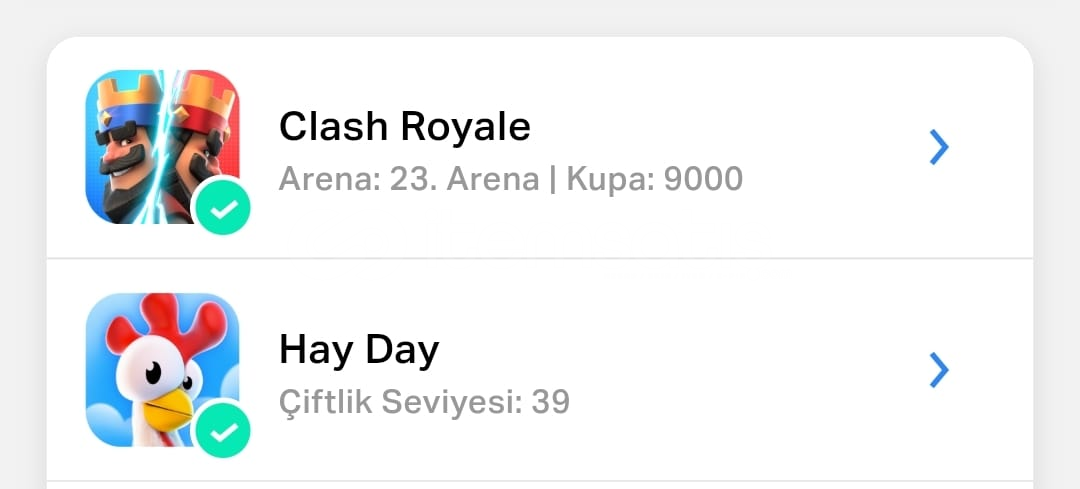Tap the partially visible row below Hay Day
Image resolution: width=1080 pixels, height=489 pixels.
point(540,486)
